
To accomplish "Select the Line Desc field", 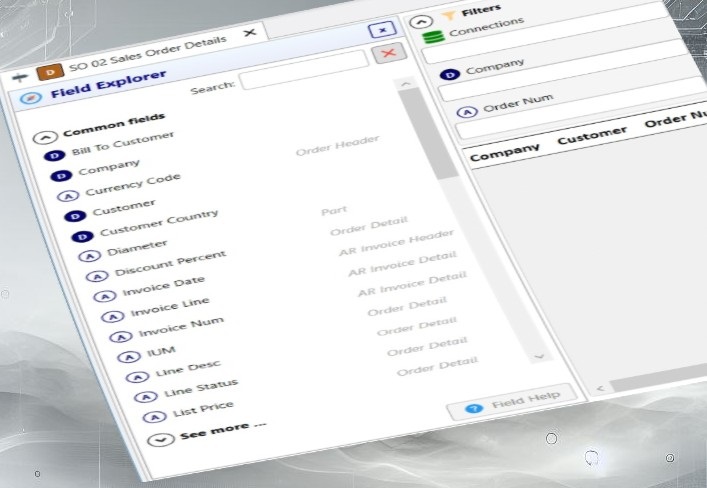I will pyautogui.click(x=188, y=368).
